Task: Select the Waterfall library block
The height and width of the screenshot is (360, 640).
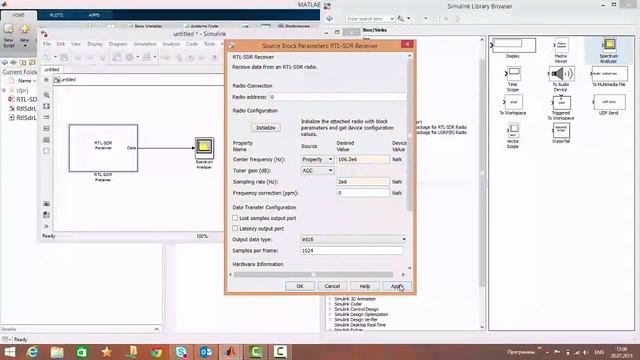Action: click(561, 131)
